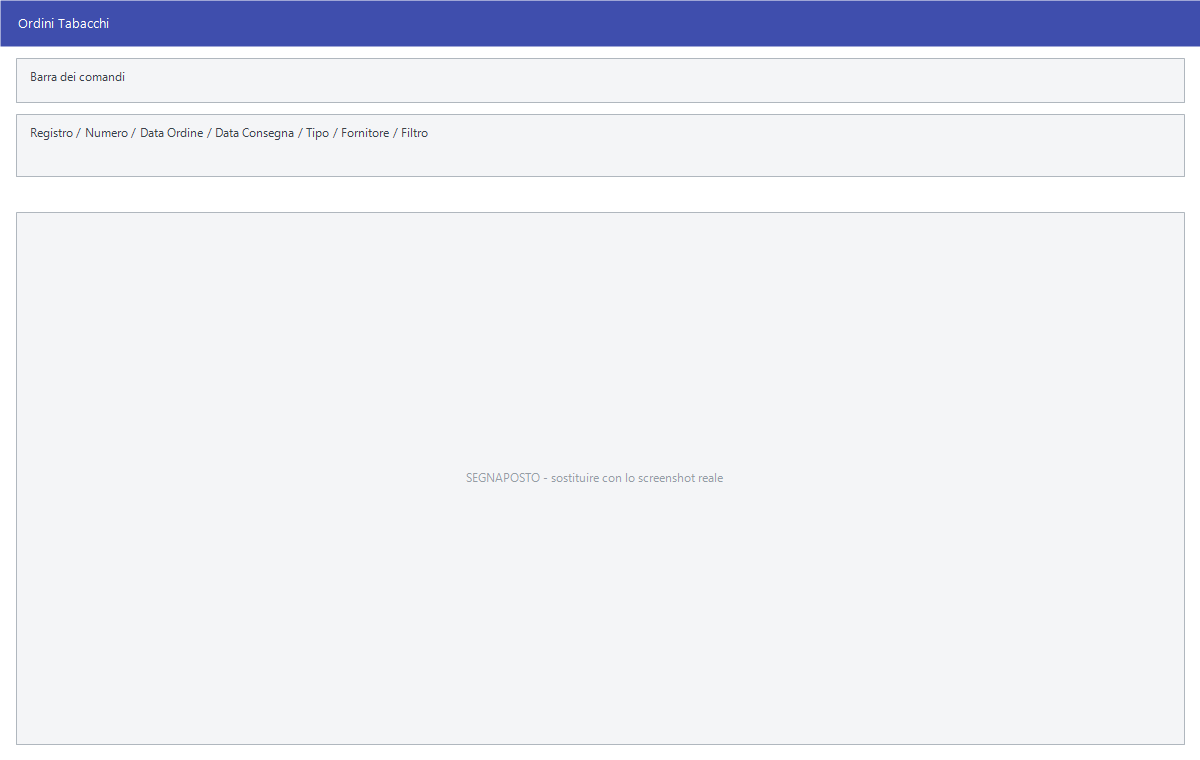This screenshot has width=1200, height=760.
Task: Click the word "Registro" in the fields row
Action: coord(51,133)
